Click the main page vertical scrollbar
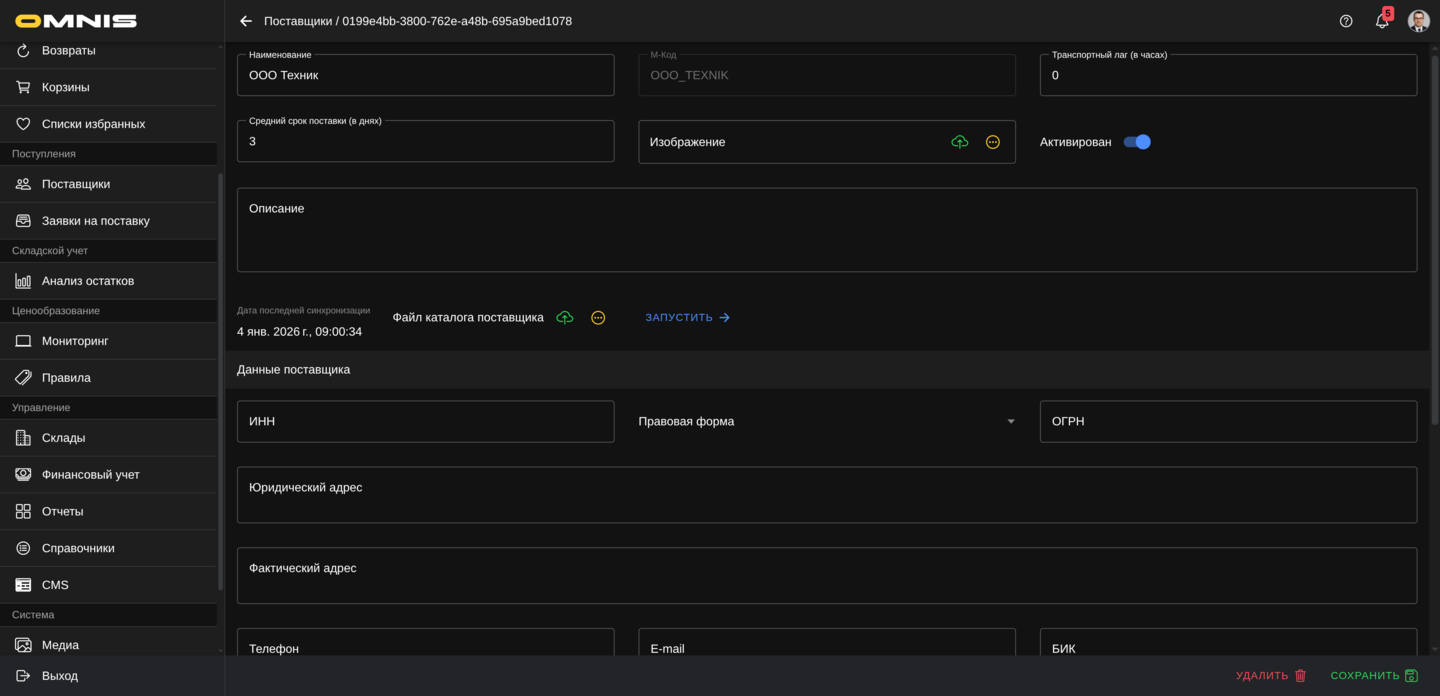The width and height of the screenshot is (1440, 696). [x=1435, y=240]
